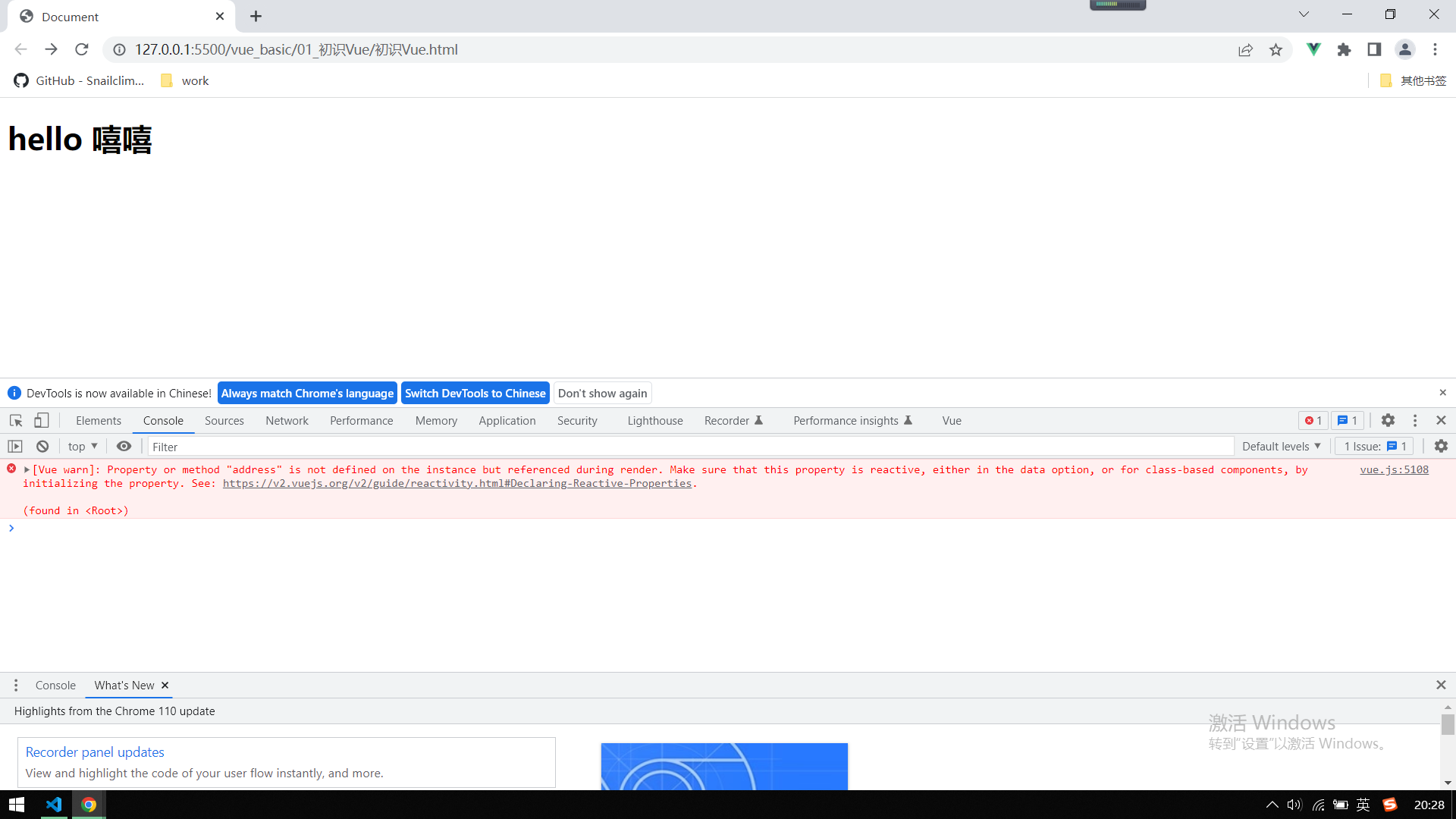Image resolution: width=1456 pixels, height=819 pixels.
Task: Click the red error count badge
Action: pyautogui.click(x=1313, y=421)
